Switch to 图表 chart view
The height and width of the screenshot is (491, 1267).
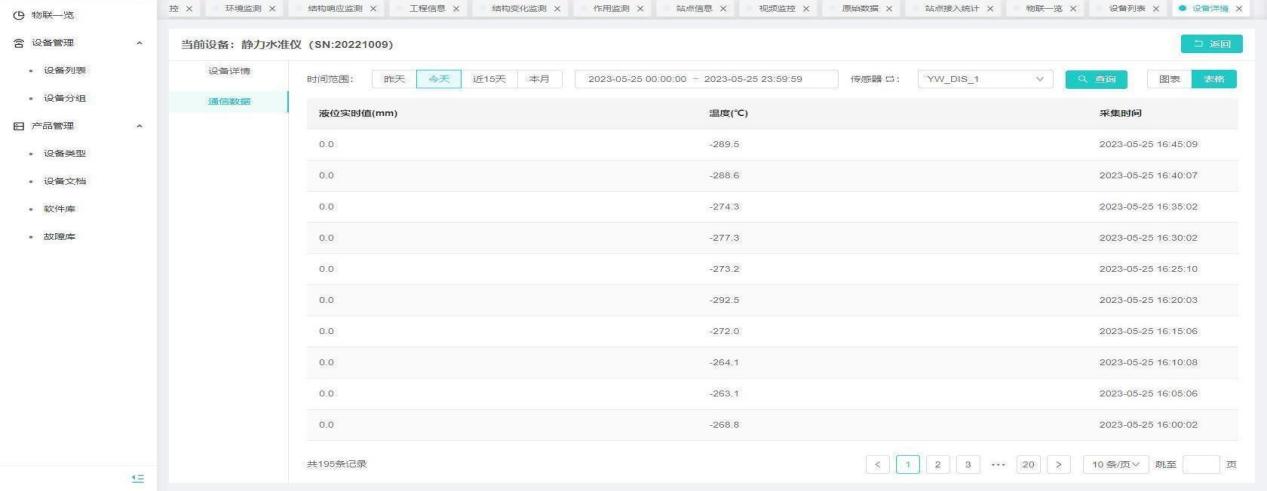(1168, 79)
